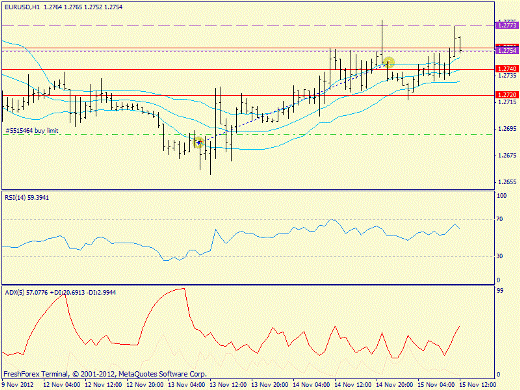This screenshot has height=390, width=520.
Task: Select the purple dashed horizontal line at 1.2773
Action: pyautogui.click(x=248, y=25)
